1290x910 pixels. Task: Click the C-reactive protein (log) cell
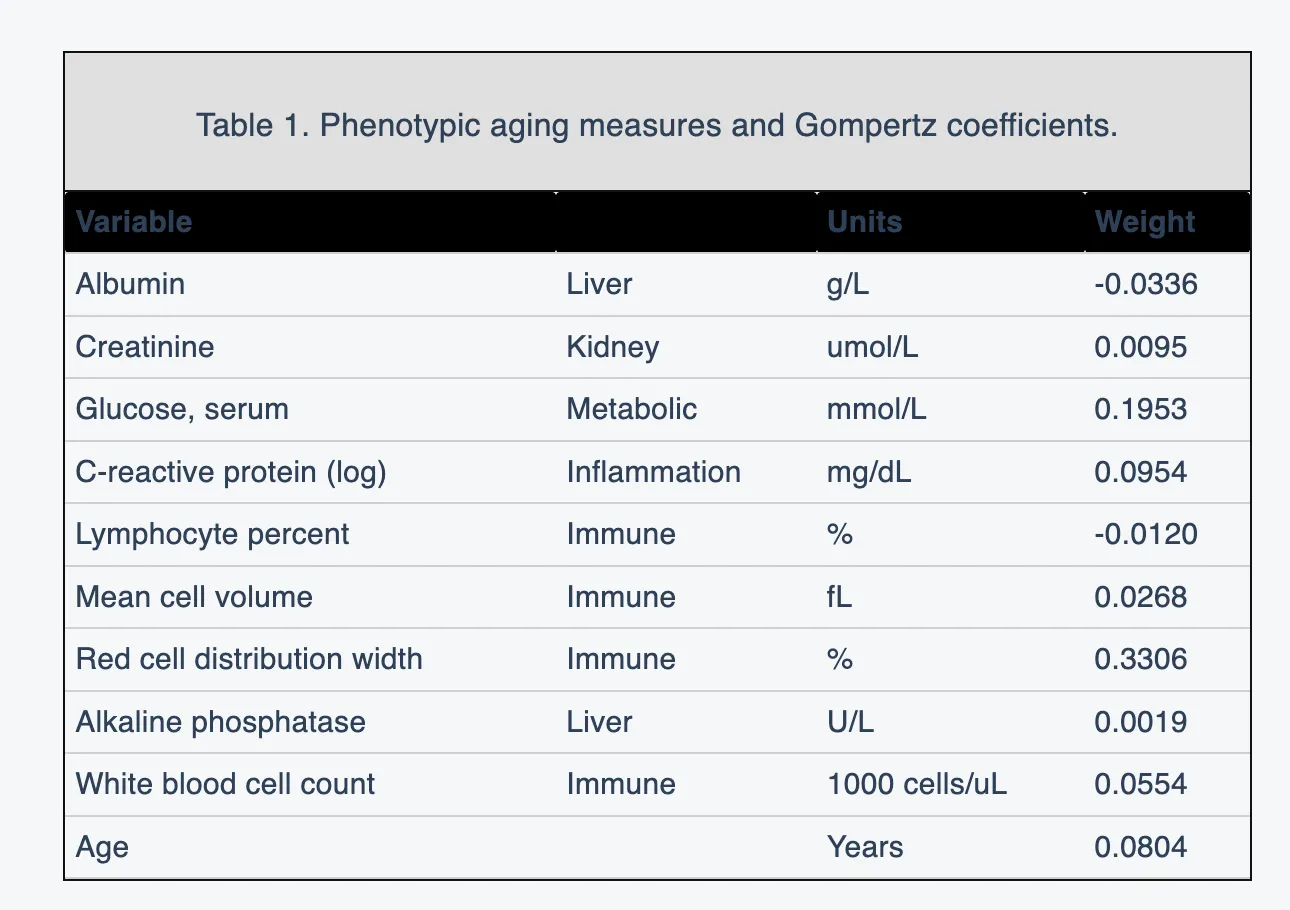[231, 472]
